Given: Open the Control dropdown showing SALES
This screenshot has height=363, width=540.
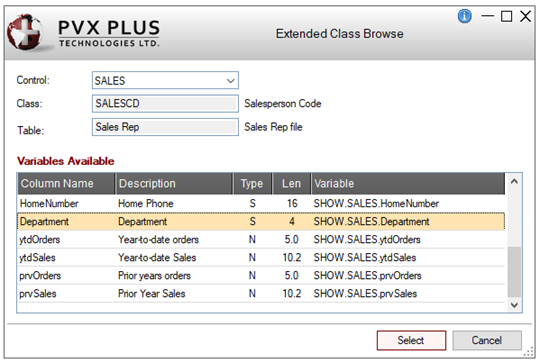Looking at the screenshot, I should click(x=165, y=81).
